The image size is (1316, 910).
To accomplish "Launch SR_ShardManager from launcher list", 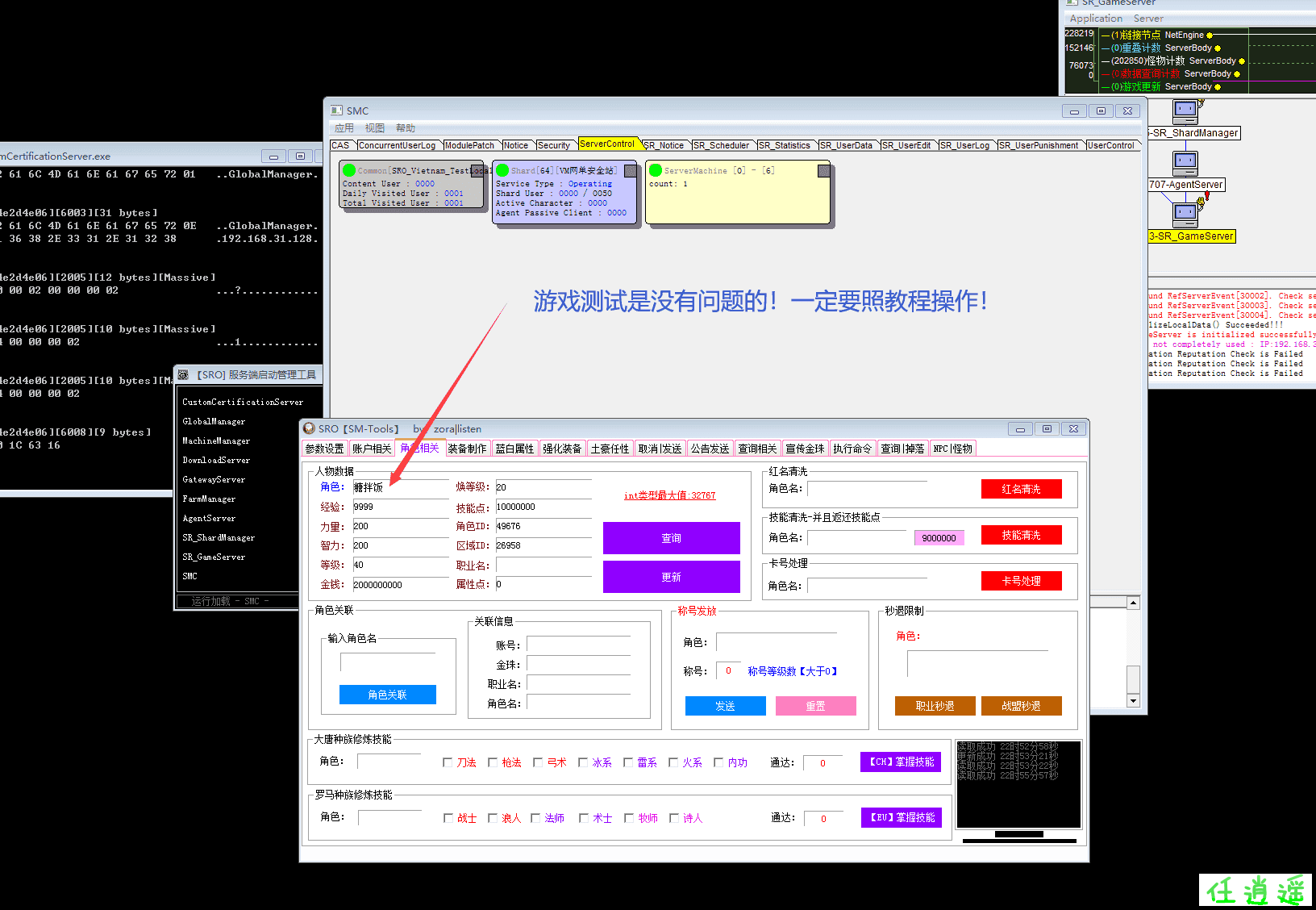I will (x=219, y=537).
